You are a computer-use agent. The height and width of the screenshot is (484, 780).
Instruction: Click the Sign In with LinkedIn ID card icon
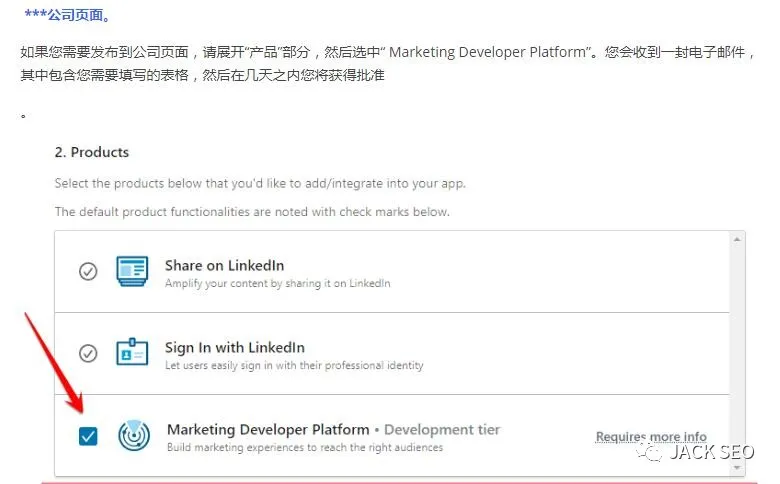(x=132, y=353)
